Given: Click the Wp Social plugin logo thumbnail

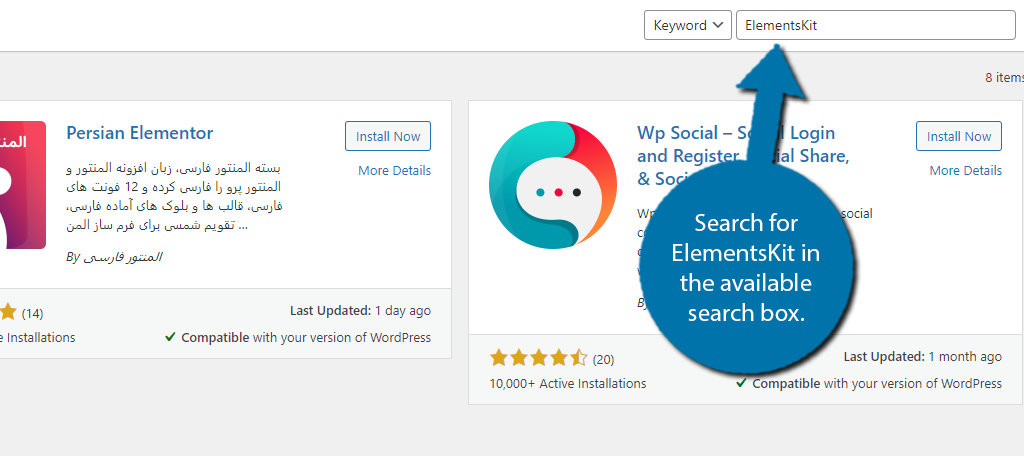Looking at the screenshot, I should click(552, 185).
